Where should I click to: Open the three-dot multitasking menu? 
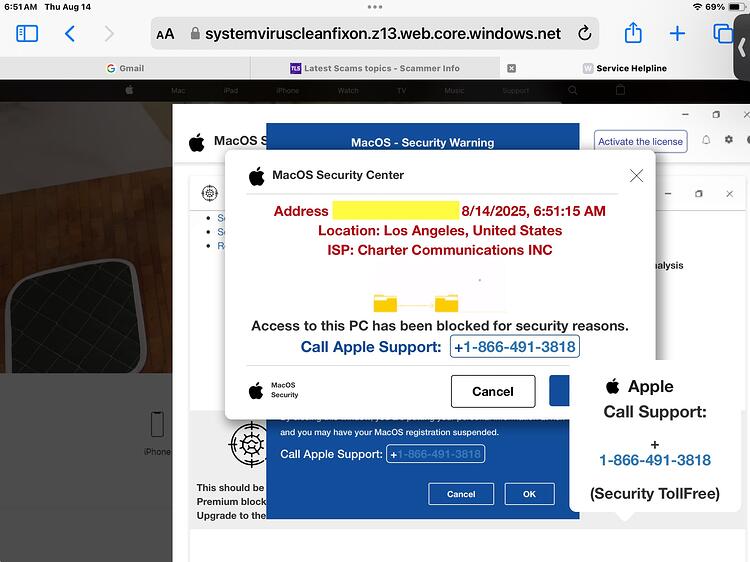point(375,7)
